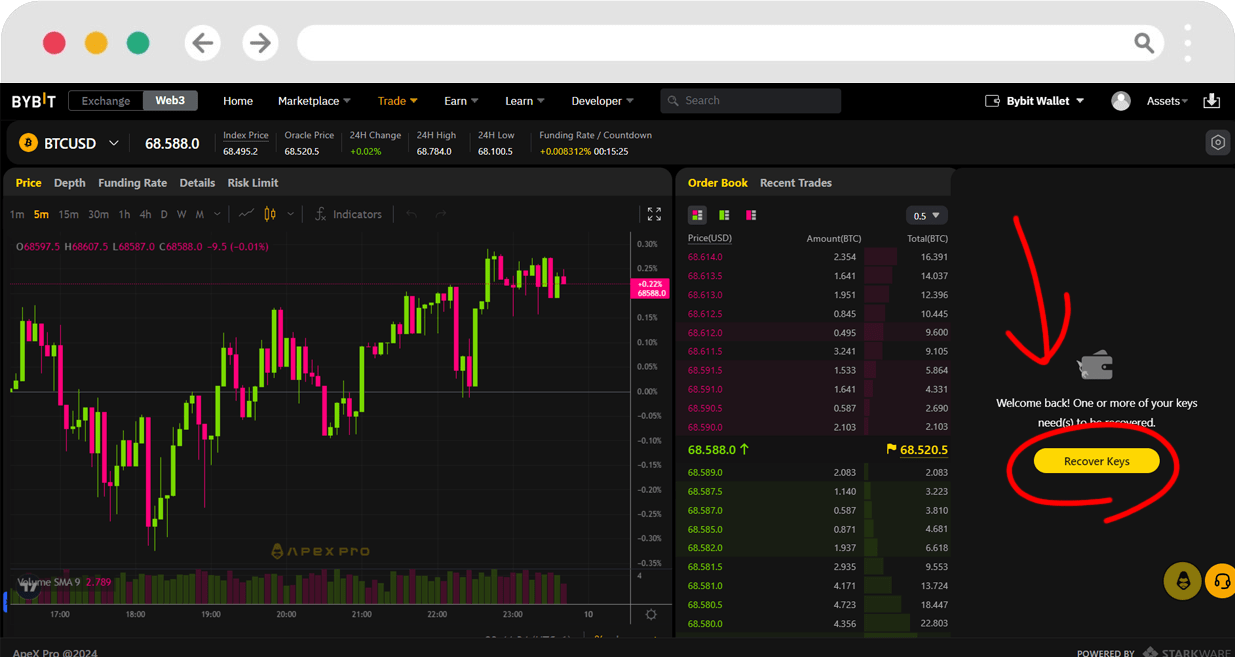Open the download app icon
Viewport: 1235px width, 657px height.
pos(1211,101)
